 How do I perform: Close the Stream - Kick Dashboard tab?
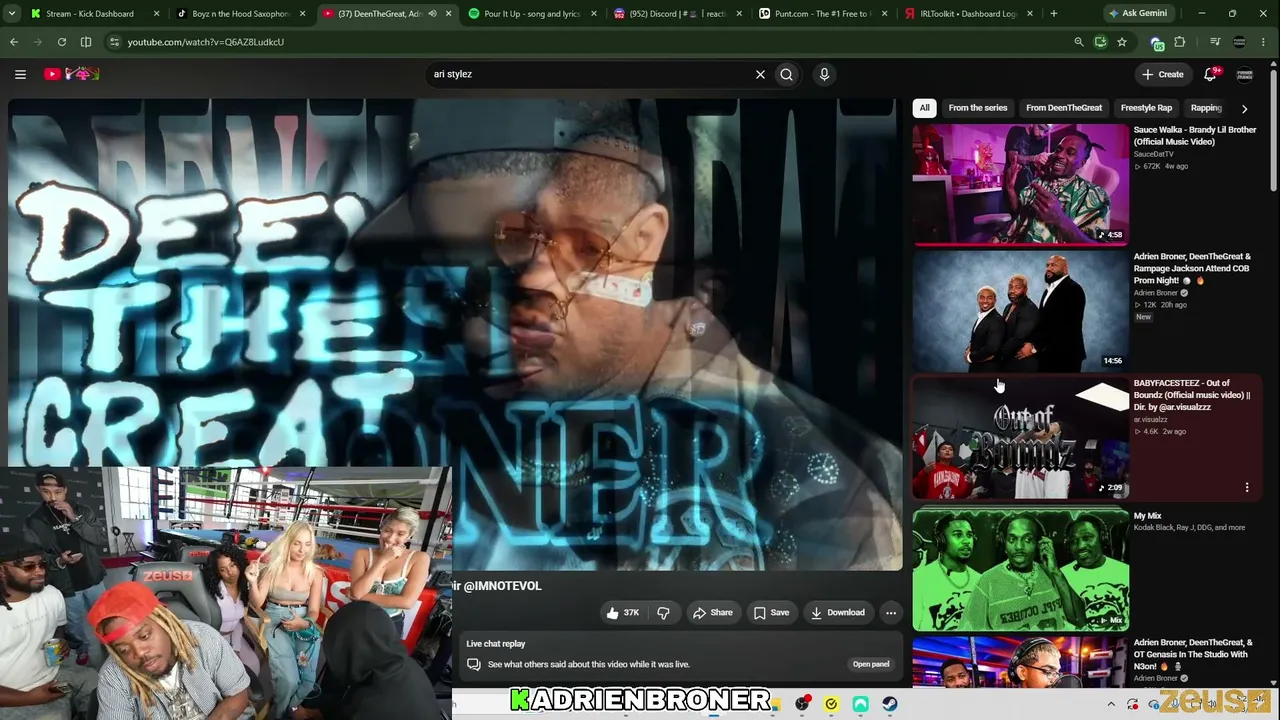(x=156, y=14)
